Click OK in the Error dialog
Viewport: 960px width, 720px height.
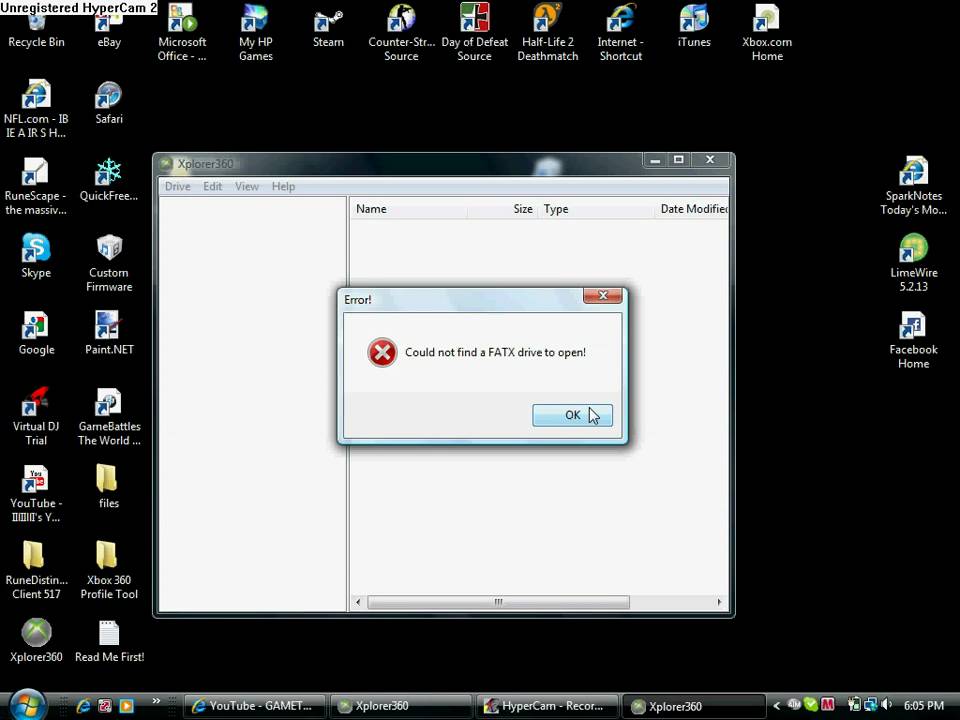(x=572, y=415)
